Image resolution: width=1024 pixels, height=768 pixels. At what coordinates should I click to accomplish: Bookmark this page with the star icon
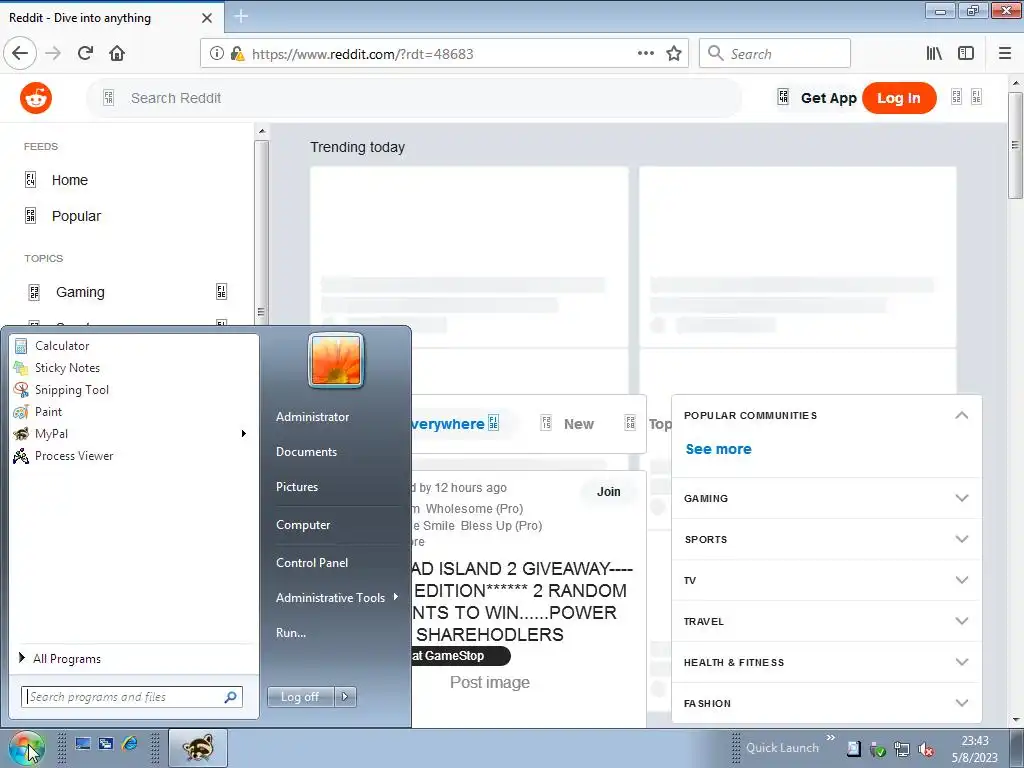(x=674, y=54)
